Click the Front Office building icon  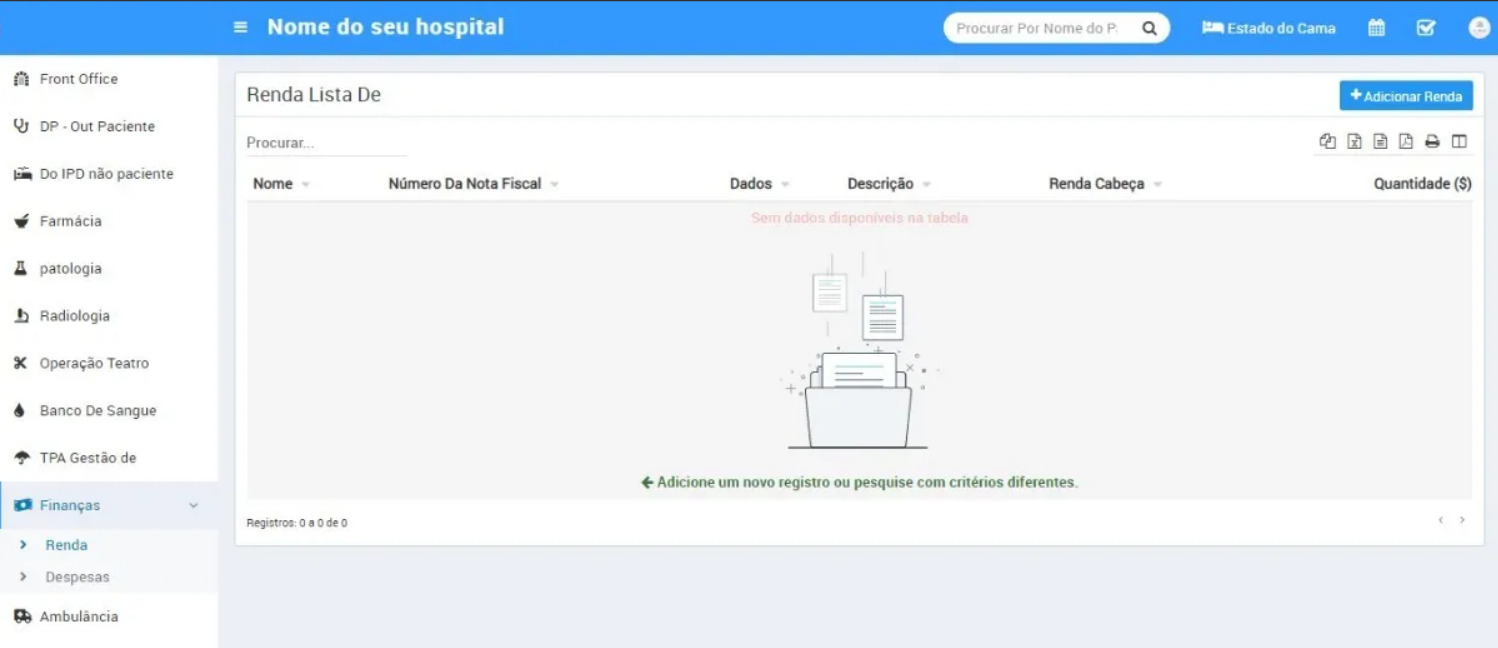21,79
